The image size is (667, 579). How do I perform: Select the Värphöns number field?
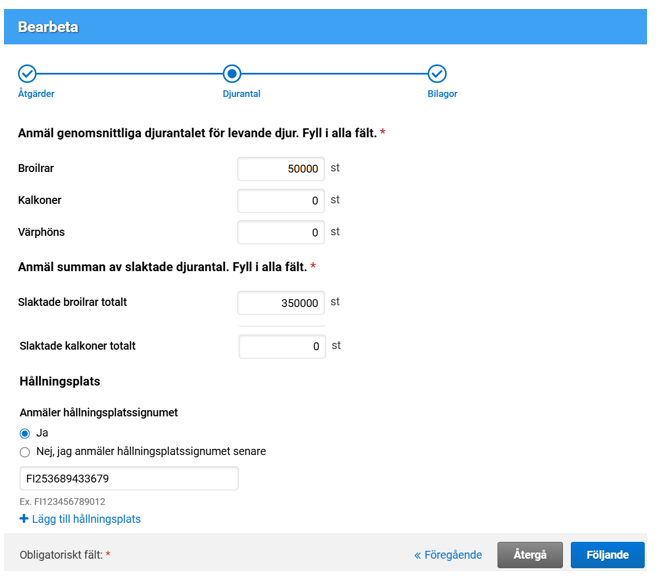[x=281, y=233]
